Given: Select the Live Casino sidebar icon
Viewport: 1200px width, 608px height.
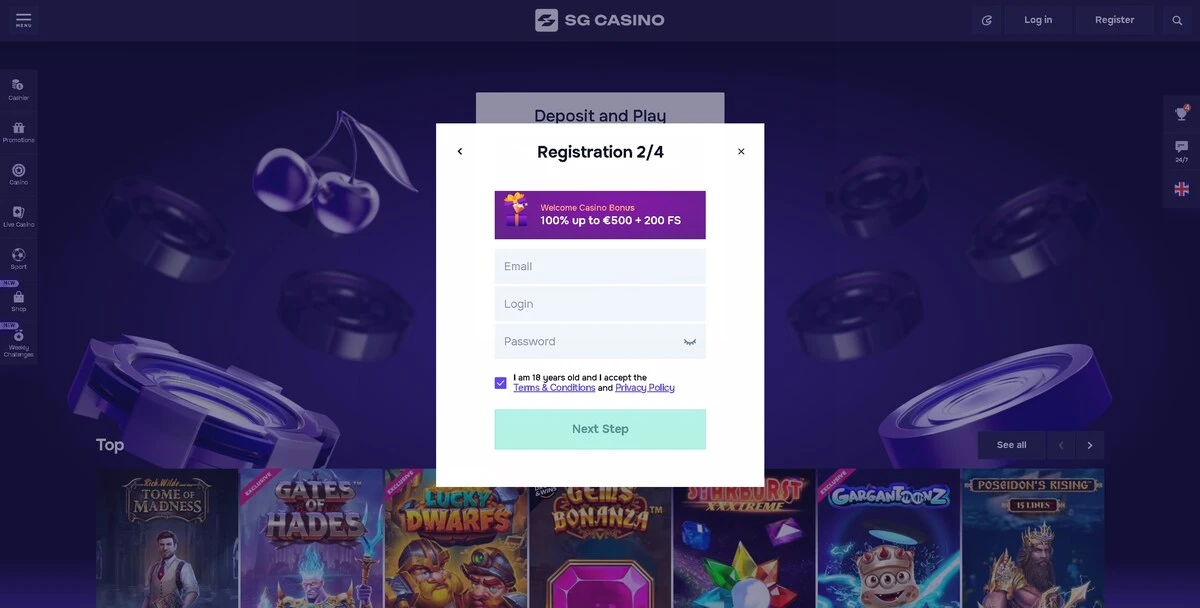Looking at the screenshot, I should (x=18, y=216).
